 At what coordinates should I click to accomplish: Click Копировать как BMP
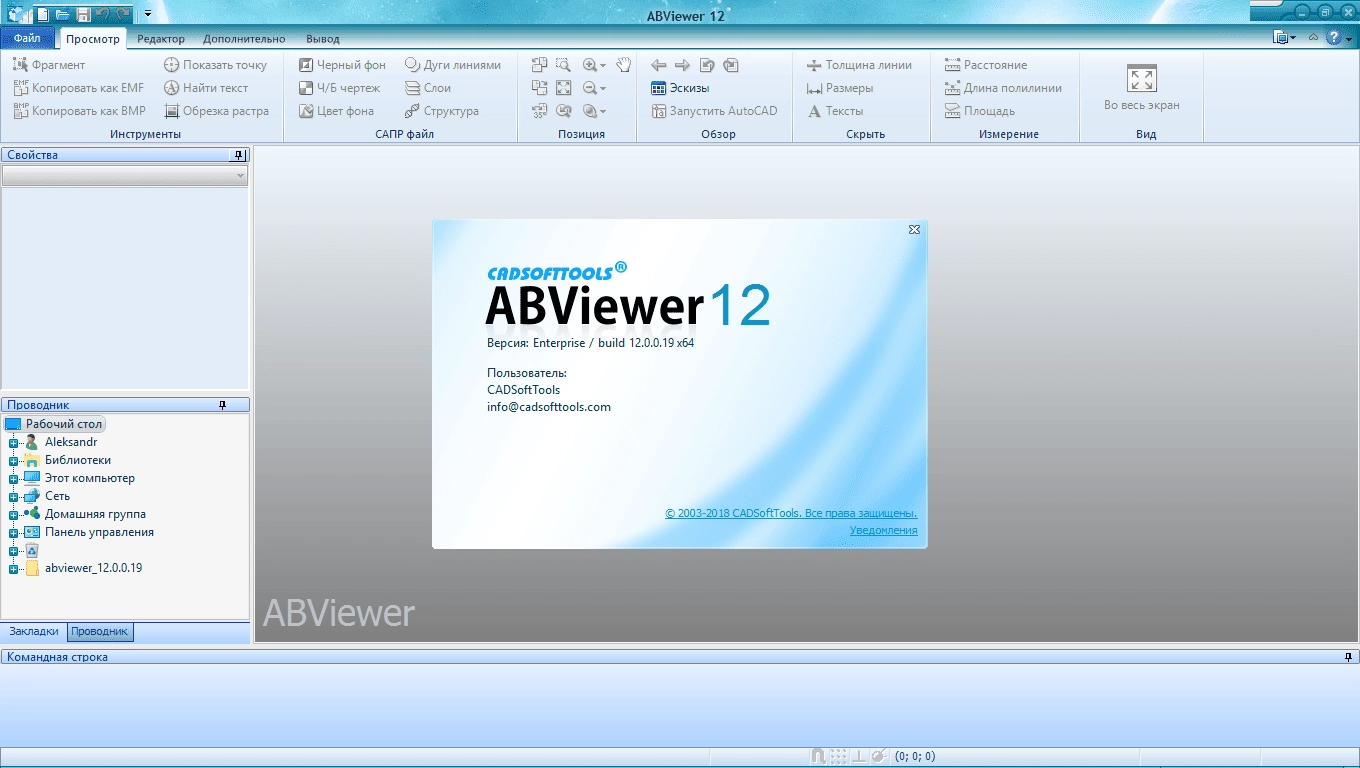tap(79, 111)
